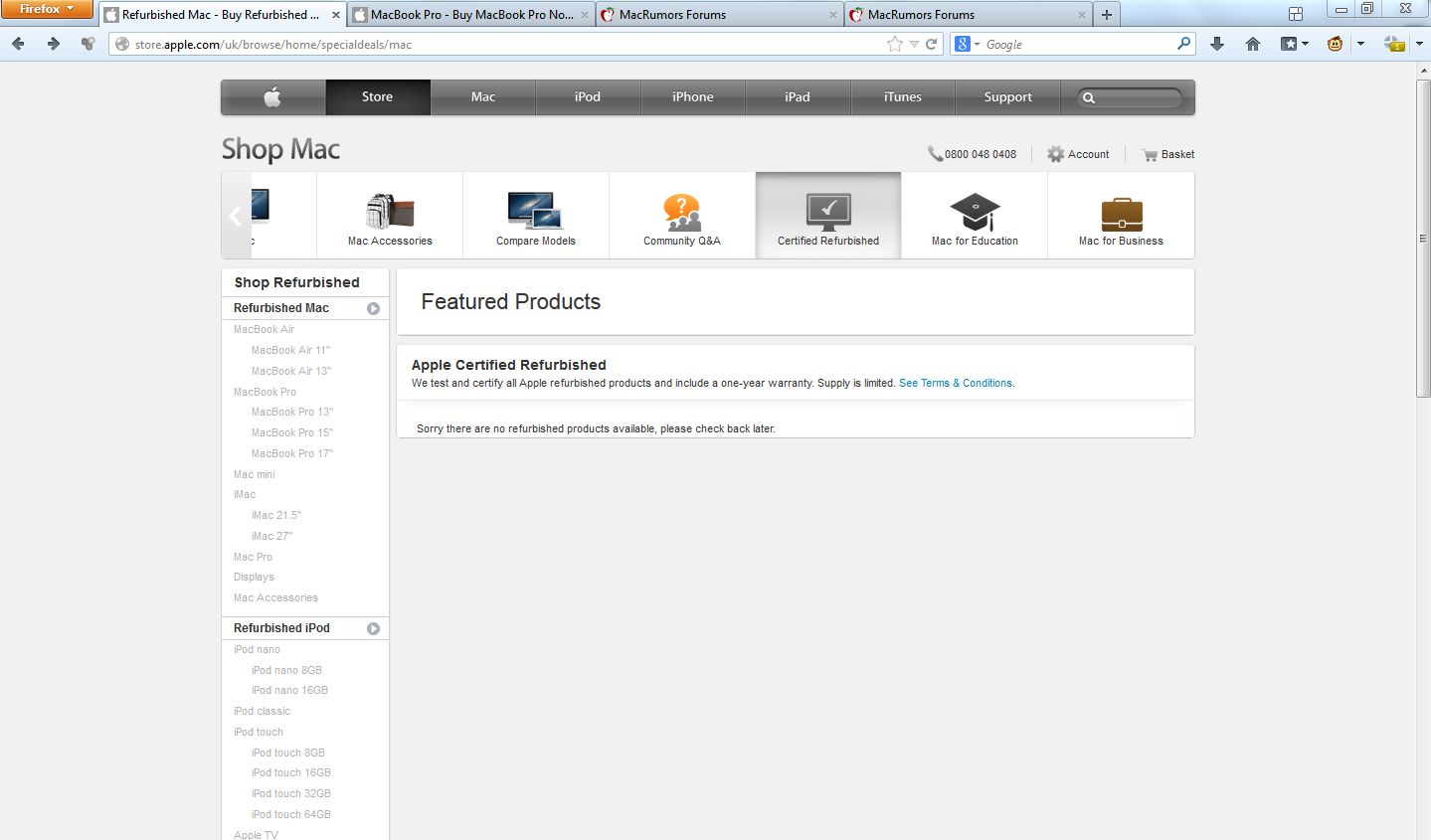Open Mac mini sidebar link
The image size is (1431, 840).
[254, 474]
